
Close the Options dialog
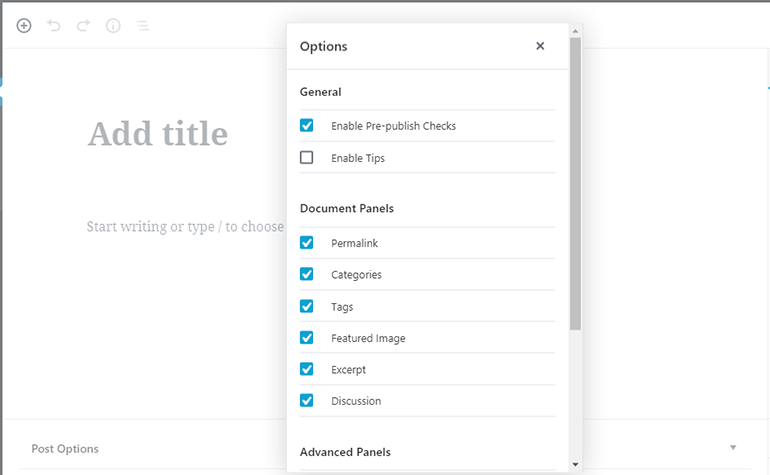click(x=540, y=46)
